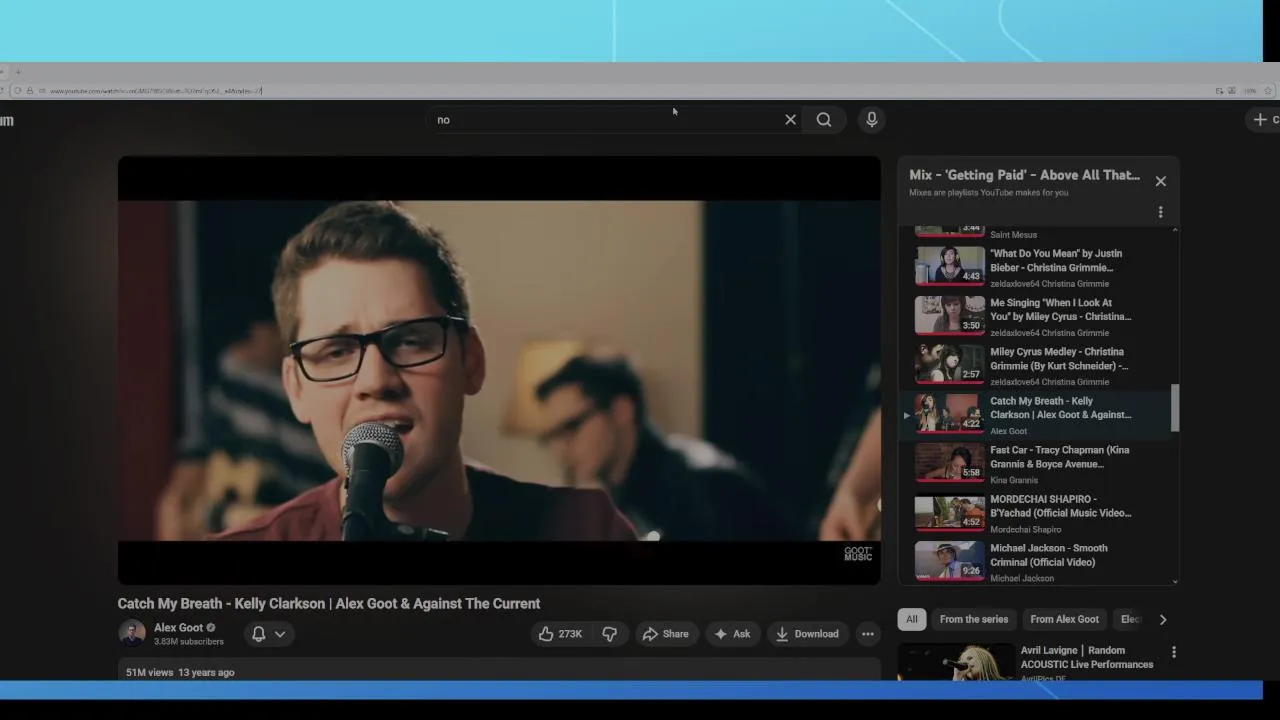Show more filter chips with right arrow

[x=1162, y=619]
